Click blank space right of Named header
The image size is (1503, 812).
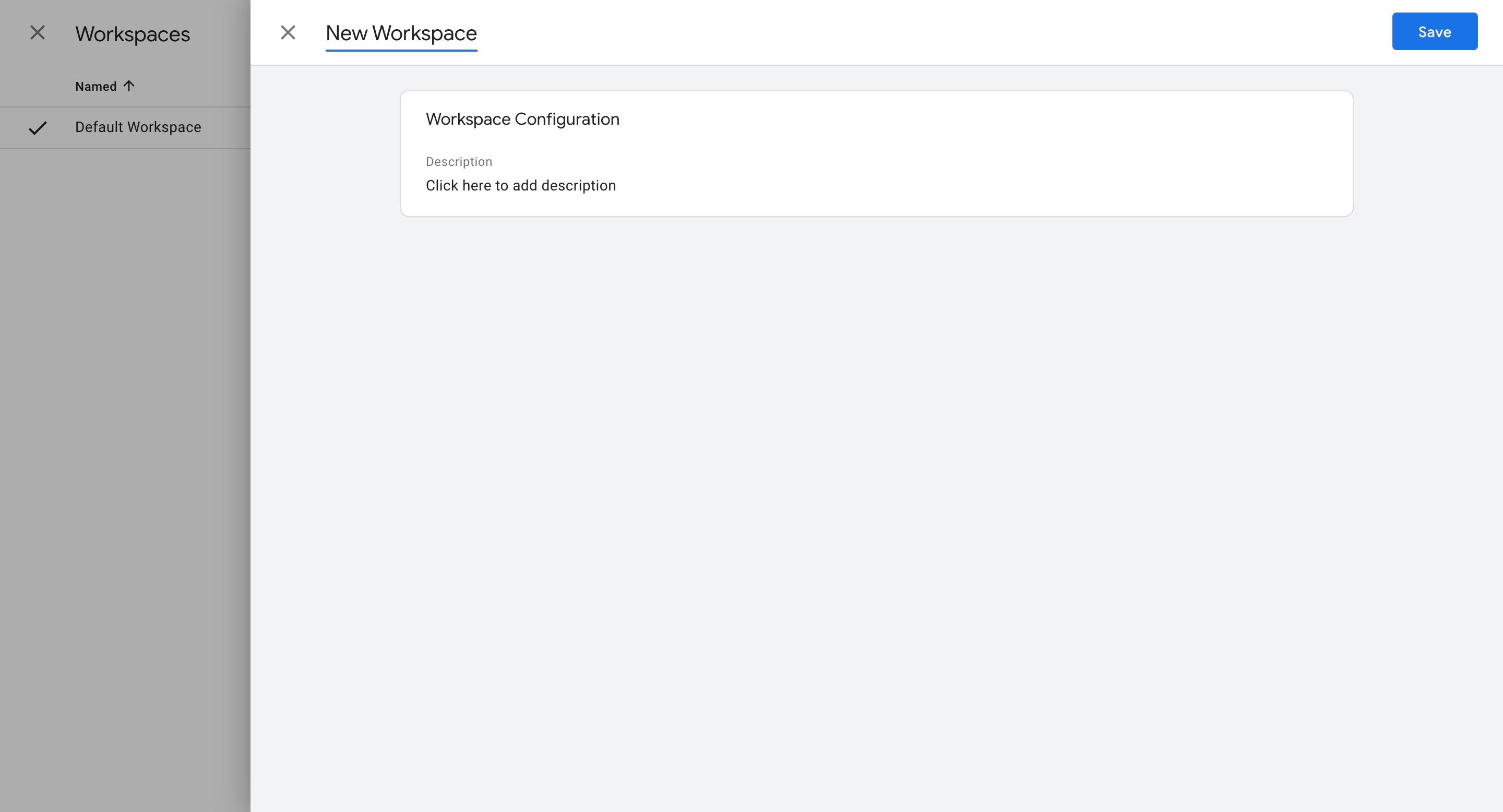tap(193, 86)
